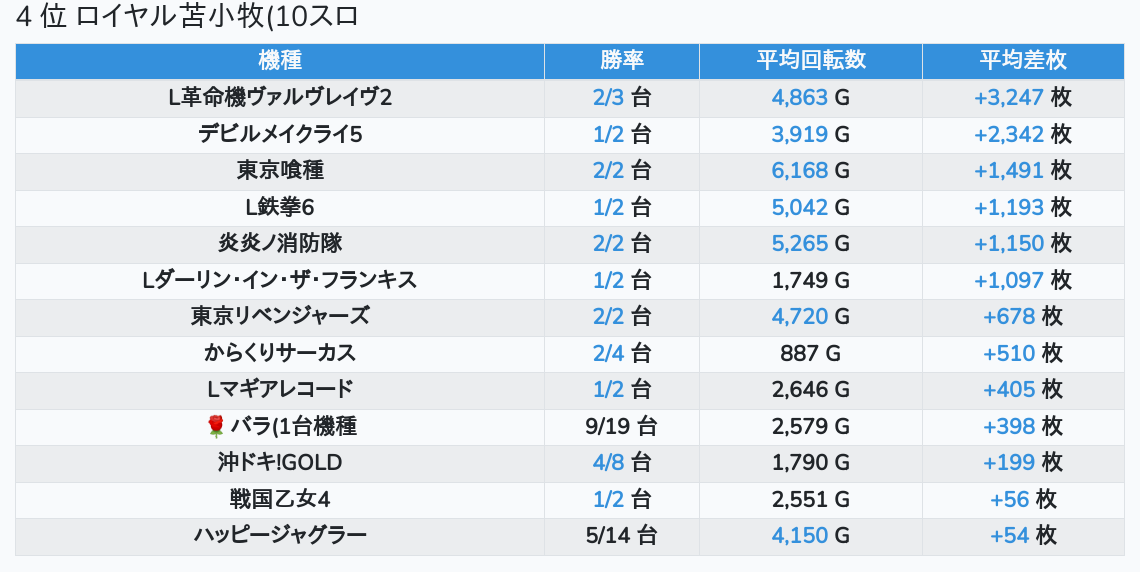Select the 平均回転数 column header
1140x572 pixels.
point(810,60)
